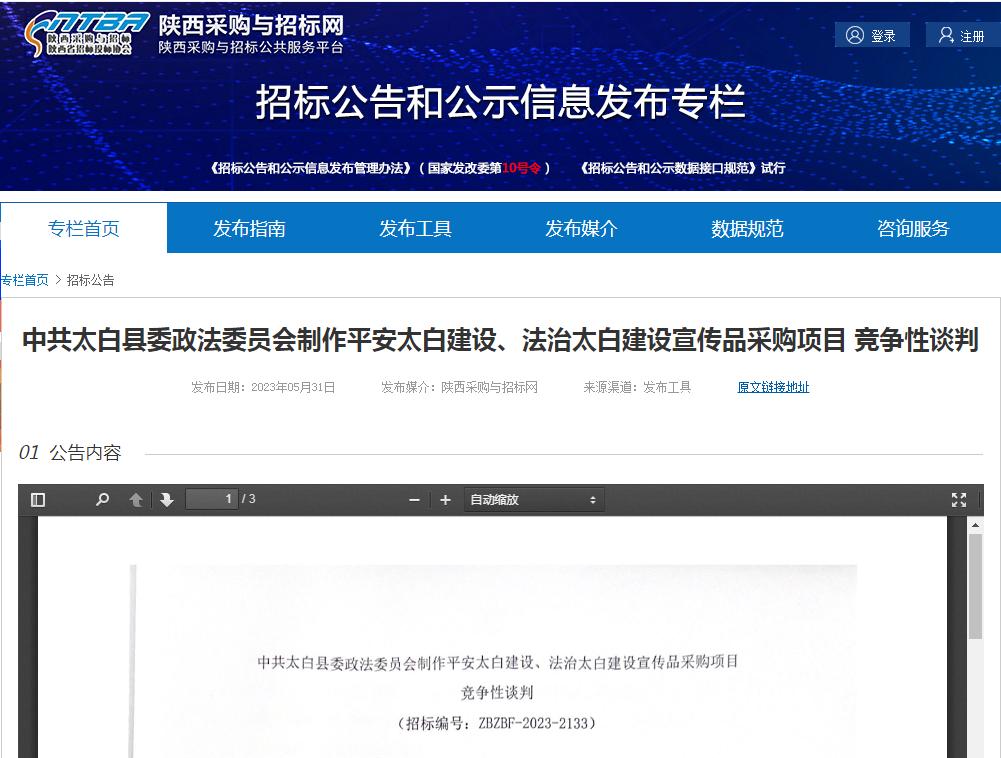Screen dimensions: 1001x758
Task: Click the PDF zoom out minus icon
Action: point(414,500)
